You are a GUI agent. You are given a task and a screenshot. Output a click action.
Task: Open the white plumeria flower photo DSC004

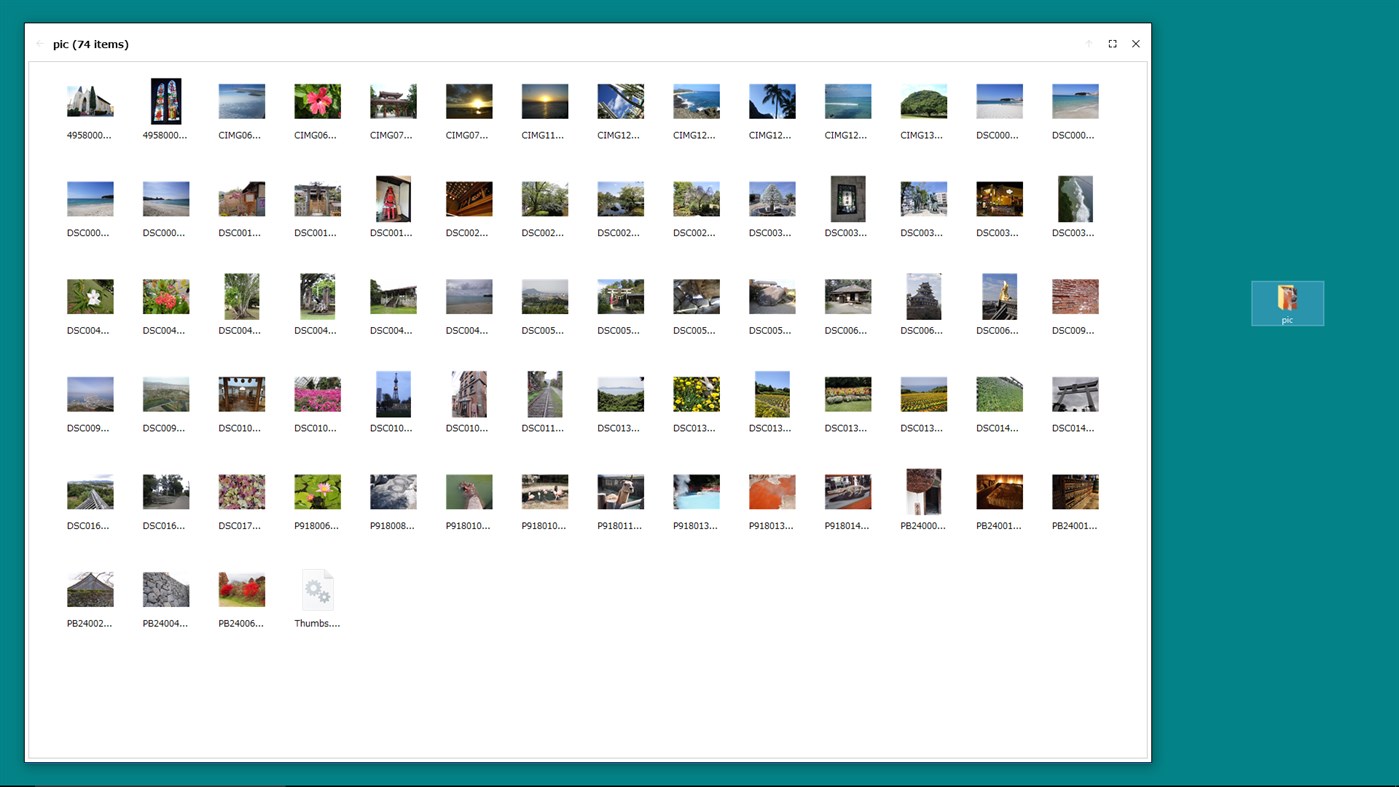coord(90,295)
